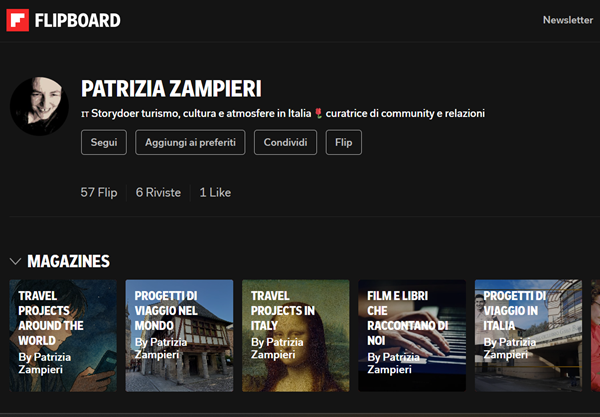
Task: Click the PATRIZIA ZAMPIERI name heading
Action: point(171,89)
